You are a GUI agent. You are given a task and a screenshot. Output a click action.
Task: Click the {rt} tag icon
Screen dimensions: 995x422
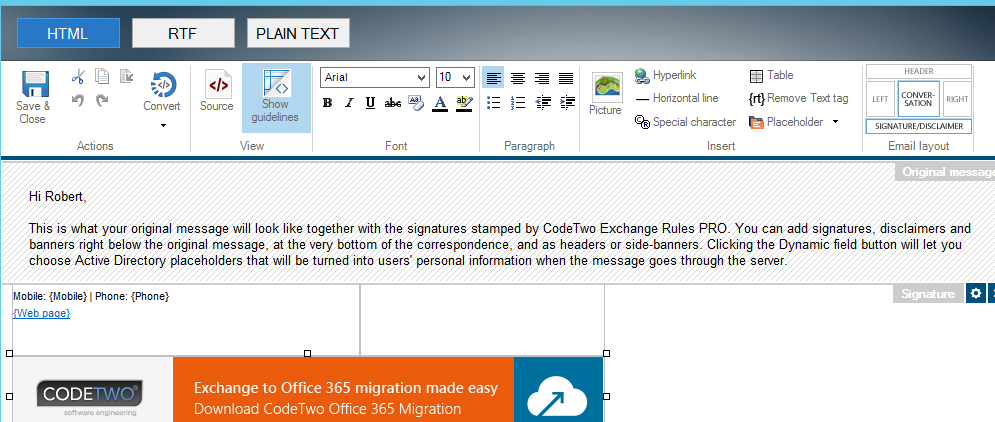tap(756, 98)
